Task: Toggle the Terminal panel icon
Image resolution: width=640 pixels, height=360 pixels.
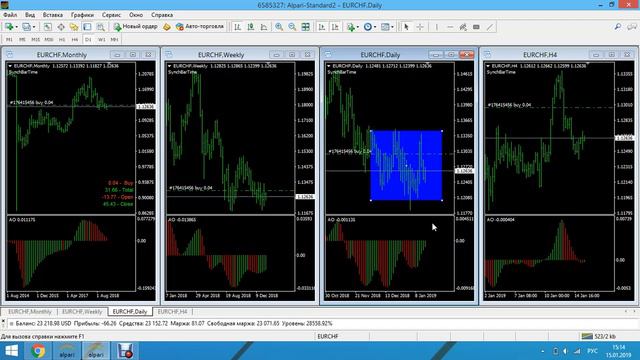Action: [x=87, y=27]
